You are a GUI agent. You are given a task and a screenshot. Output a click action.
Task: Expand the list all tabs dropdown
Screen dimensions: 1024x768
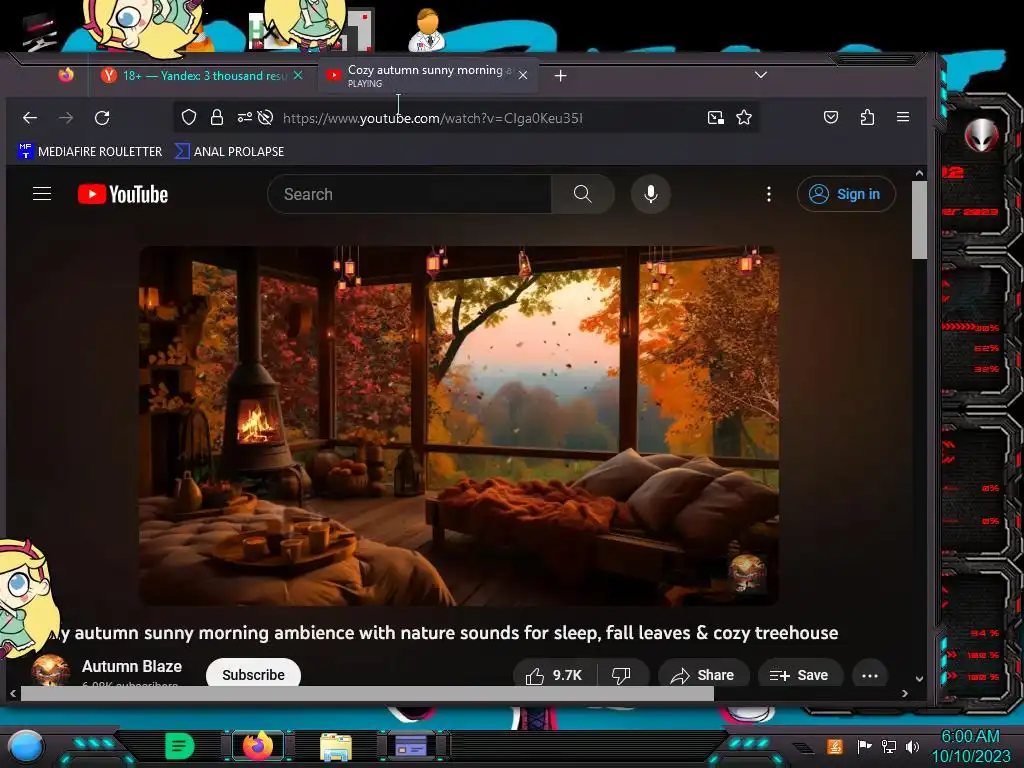pos(761,75)
